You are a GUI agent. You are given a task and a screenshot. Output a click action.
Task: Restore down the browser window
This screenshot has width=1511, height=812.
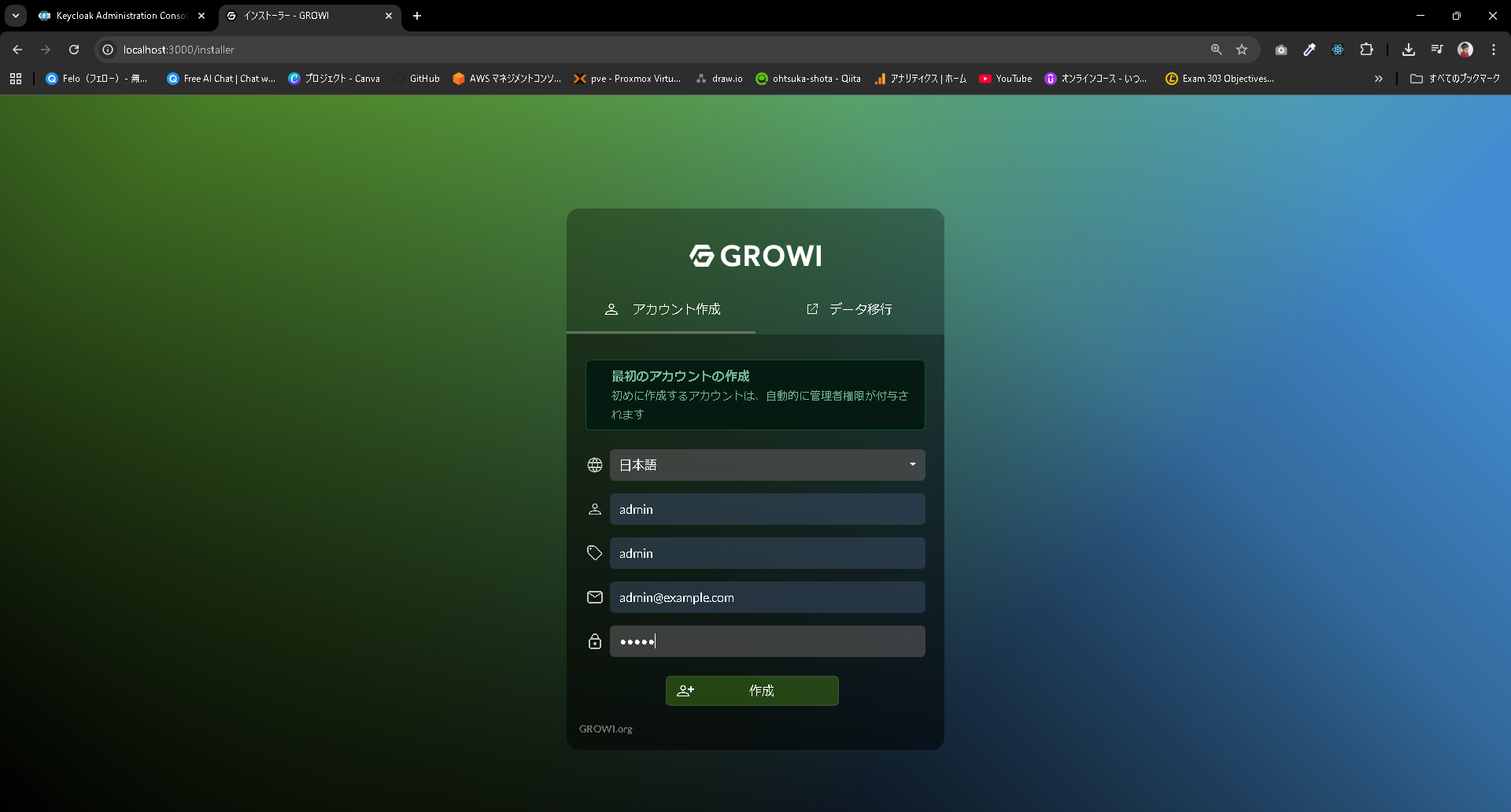point(1457,16)
